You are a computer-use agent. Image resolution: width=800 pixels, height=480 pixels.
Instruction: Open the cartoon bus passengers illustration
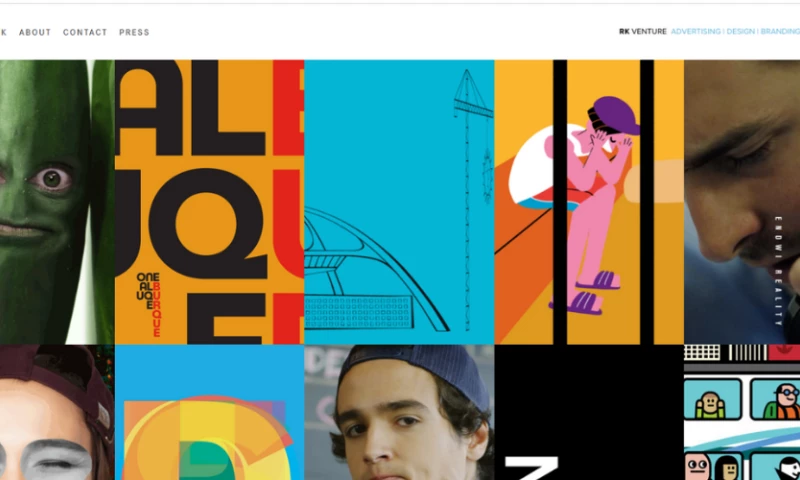click(742, 412)
